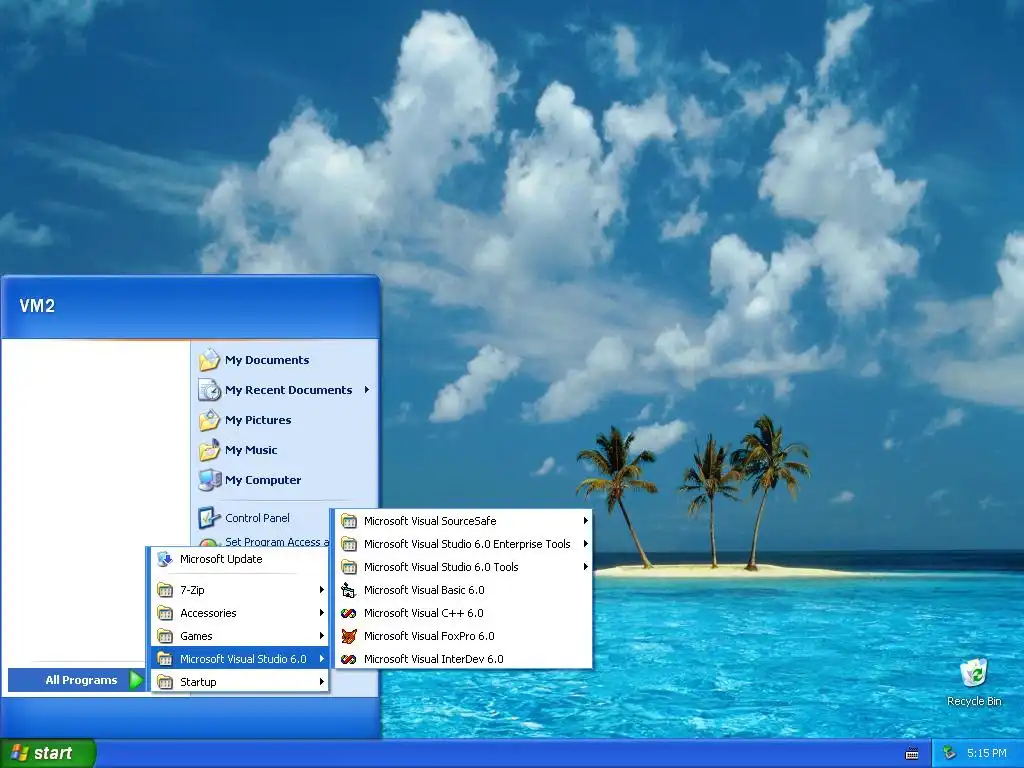The image size is (1024, 768).
Task: Choose Microsoft Visual FoxPro 6.0 entry
Action: [463, 636]
